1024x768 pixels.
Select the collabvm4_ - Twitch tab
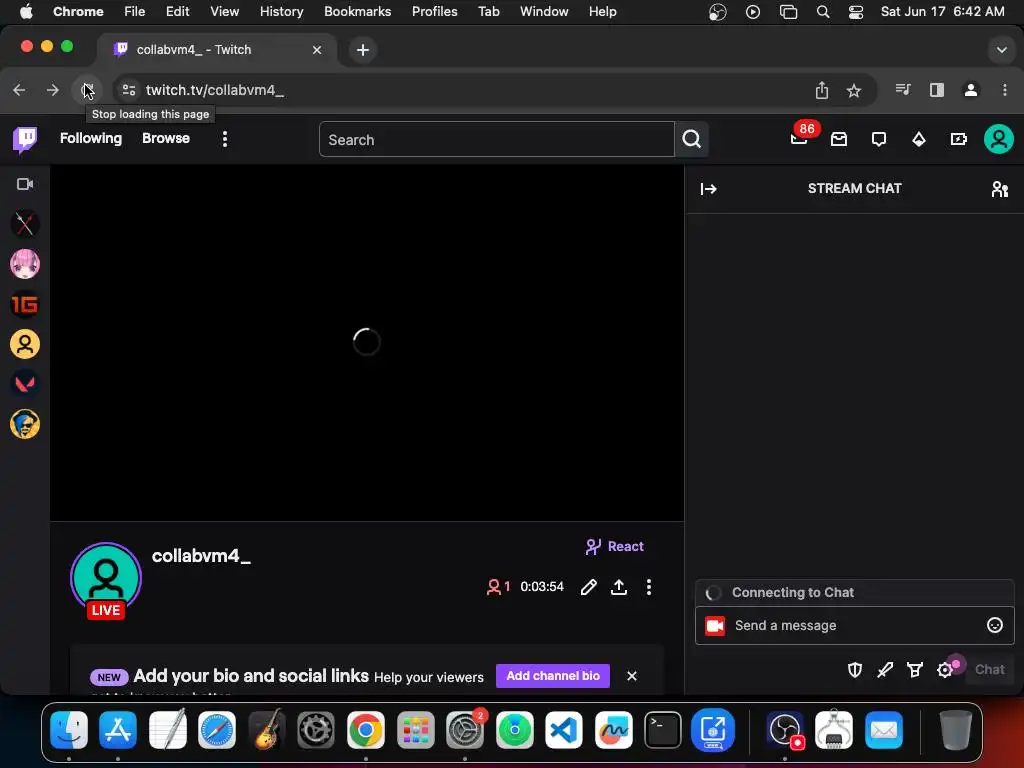[217, 50]
